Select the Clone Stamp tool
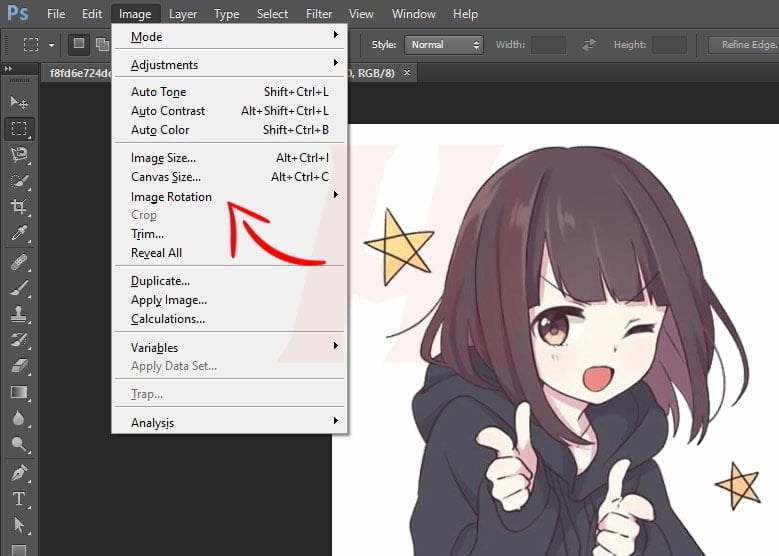779x556 pixels. (19, 314)
